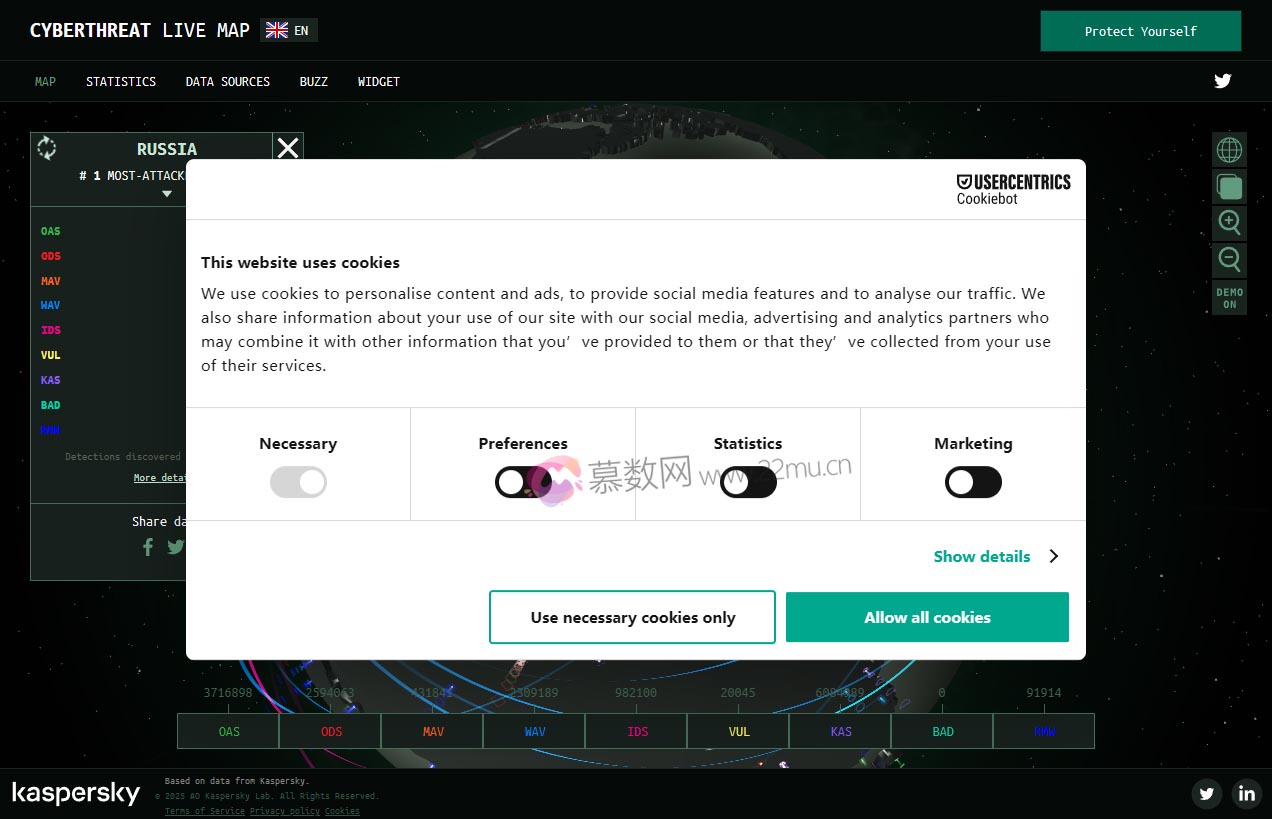Screen dimensions: 1272x819
Task: Open the EN language dropdown
Action: (x=288, y=30)
